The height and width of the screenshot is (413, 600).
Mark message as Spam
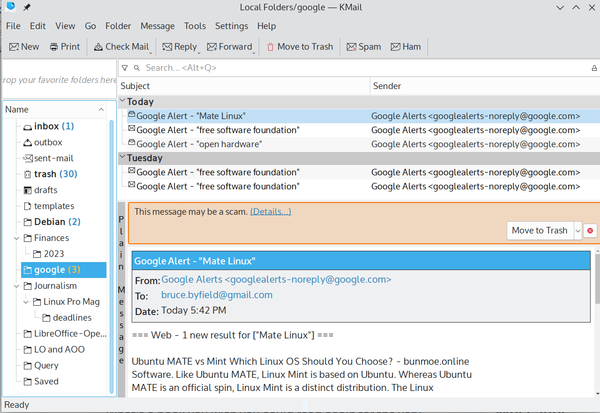pyautogui.click(x=364, y=47)
